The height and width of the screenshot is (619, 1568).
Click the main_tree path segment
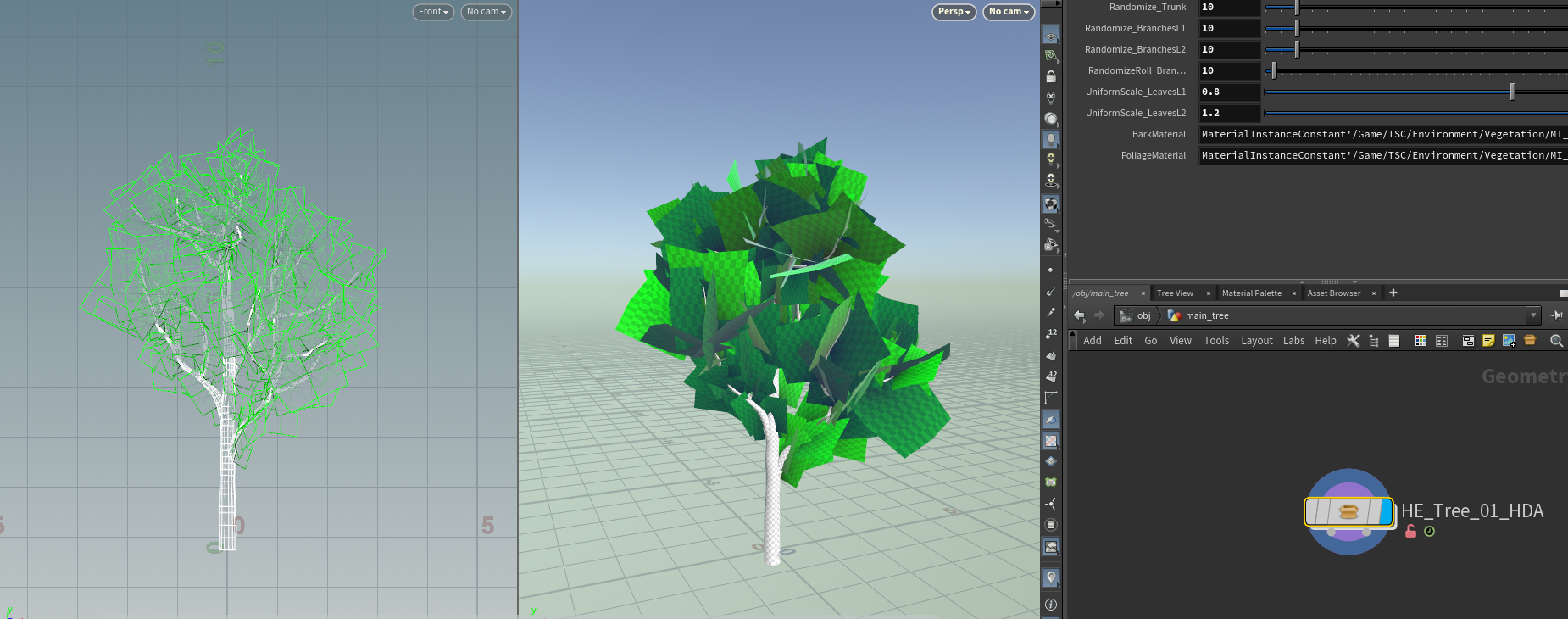pyautogui.click(x=1198, y=315)
